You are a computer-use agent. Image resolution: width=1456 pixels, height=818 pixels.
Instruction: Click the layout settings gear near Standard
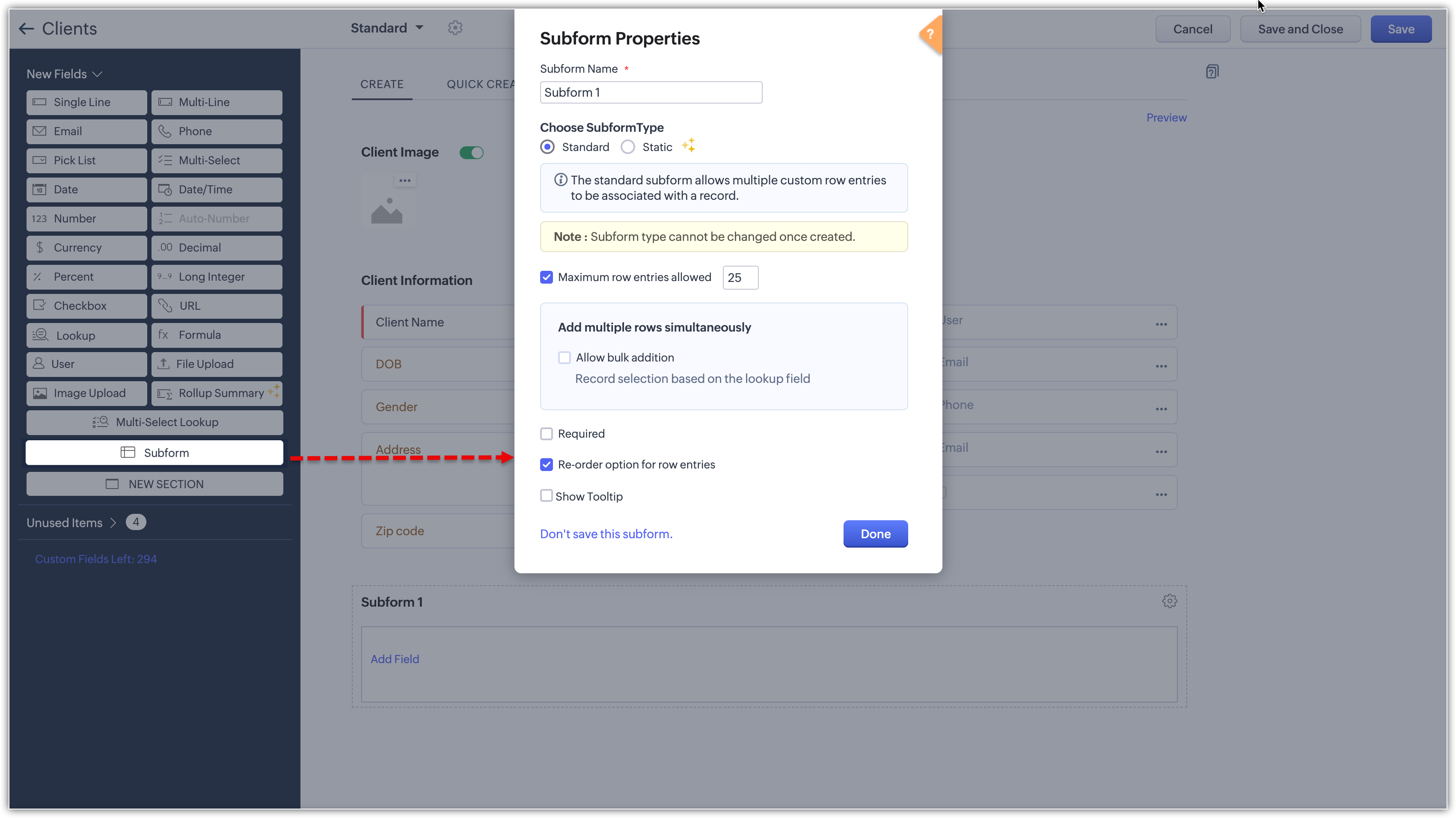(x=455, y=28)
